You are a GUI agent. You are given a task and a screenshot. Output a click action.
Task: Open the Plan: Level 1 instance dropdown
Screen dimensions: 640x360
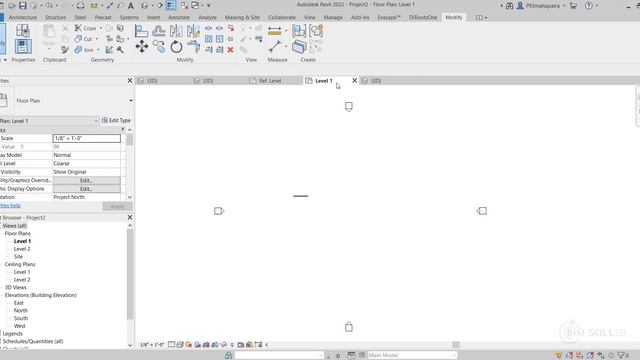96,121
